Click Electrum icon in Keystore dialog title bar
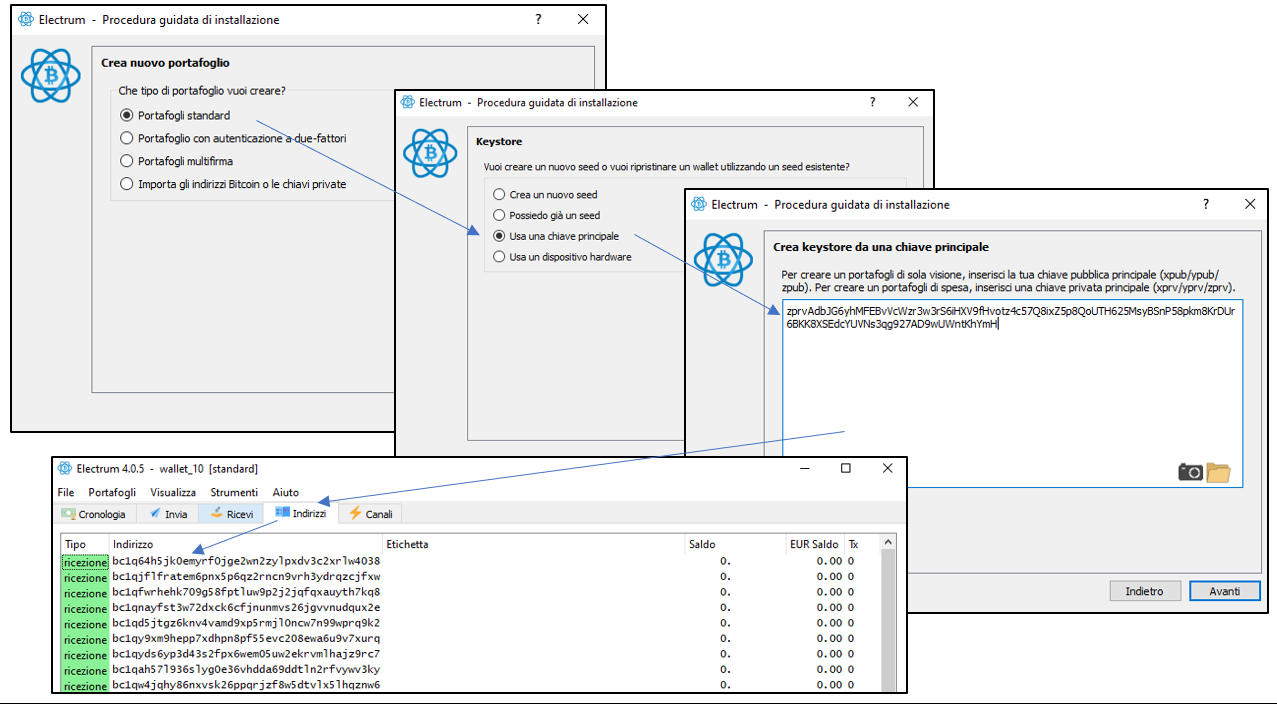The width and height of the screenshot is (1277, 704). (x=406, y=102)
